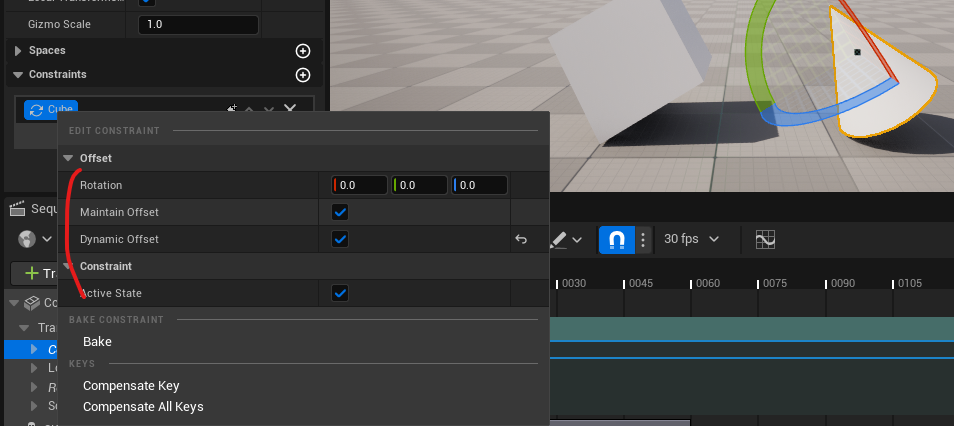Collapse the Constraints section
Viewport: 954px width, 426px height.
pos(18,74)
